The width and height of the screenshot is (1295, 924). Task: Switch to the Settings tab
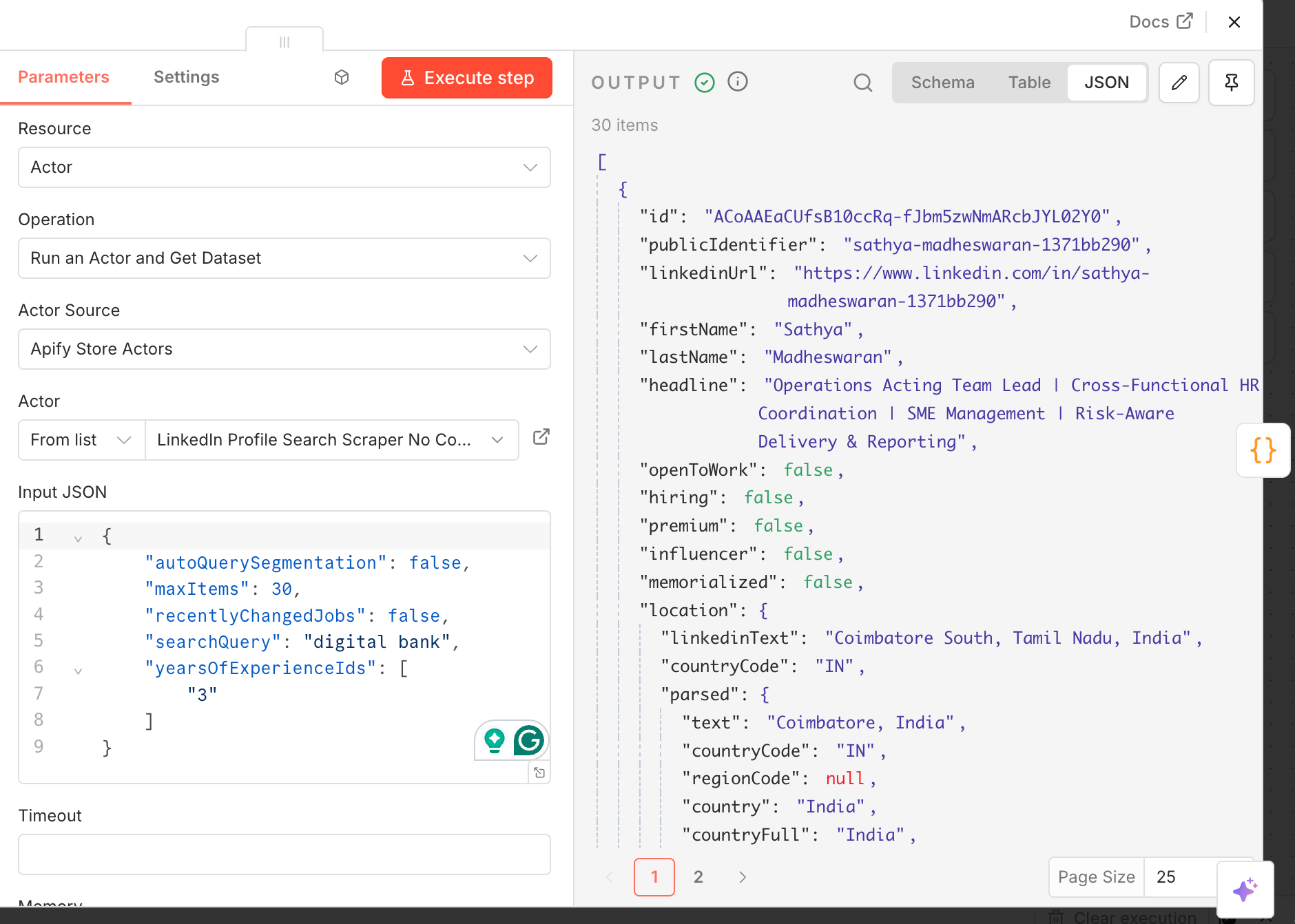pos(186,77)
